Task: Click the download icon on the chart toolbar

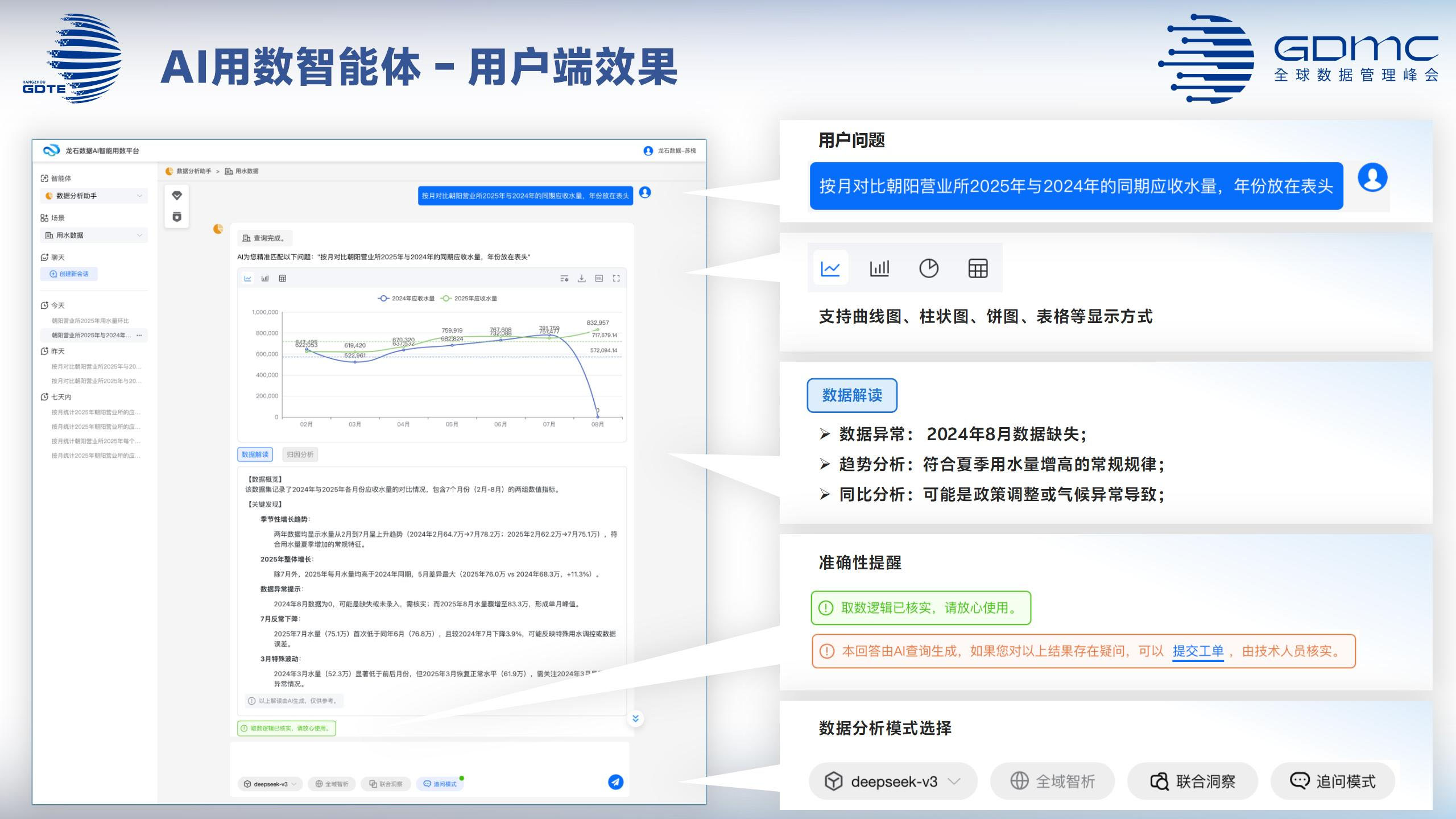Action: click(x=581, y=278)
